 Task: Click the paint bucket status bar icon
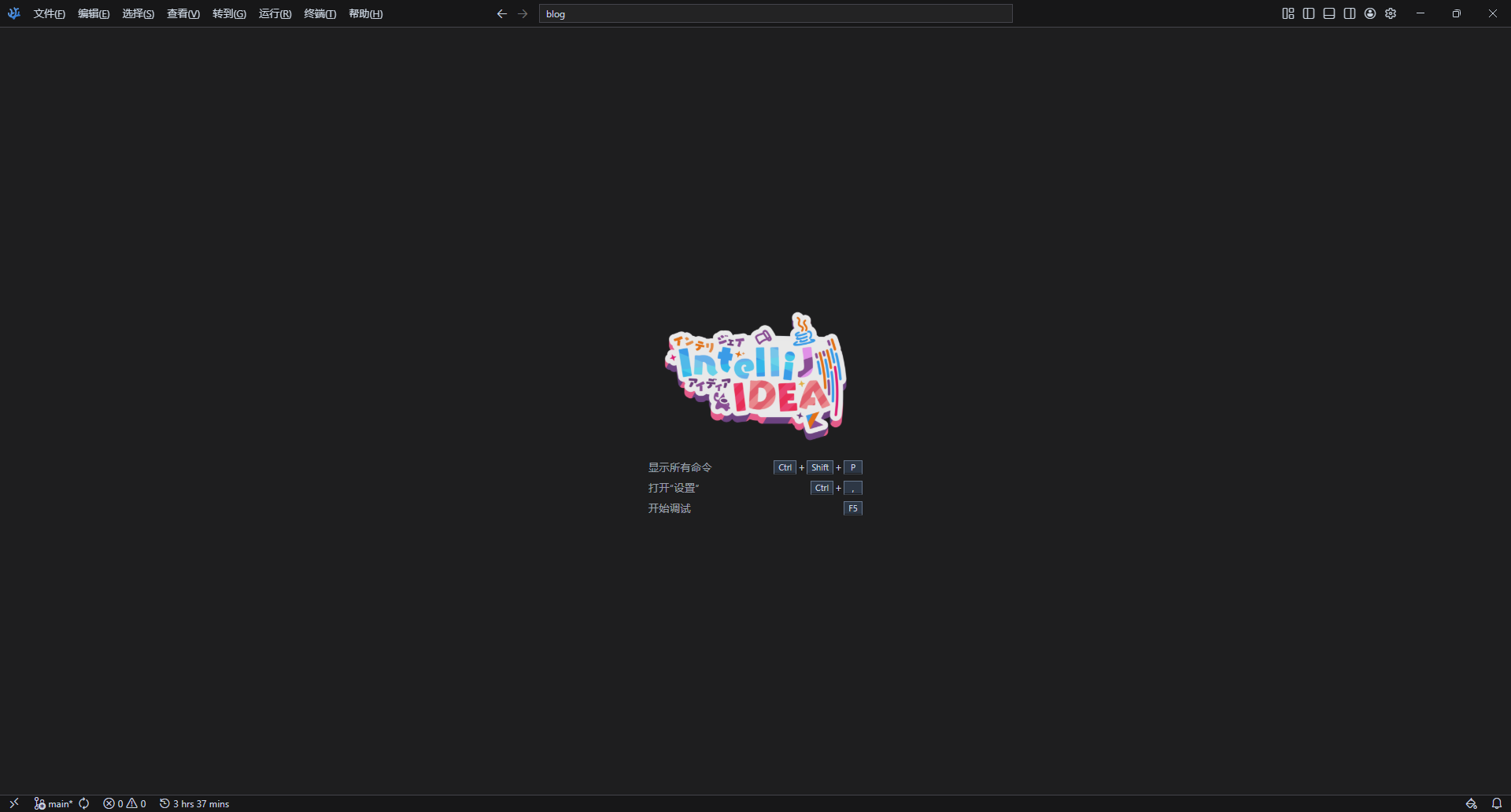click(1471, 803)
